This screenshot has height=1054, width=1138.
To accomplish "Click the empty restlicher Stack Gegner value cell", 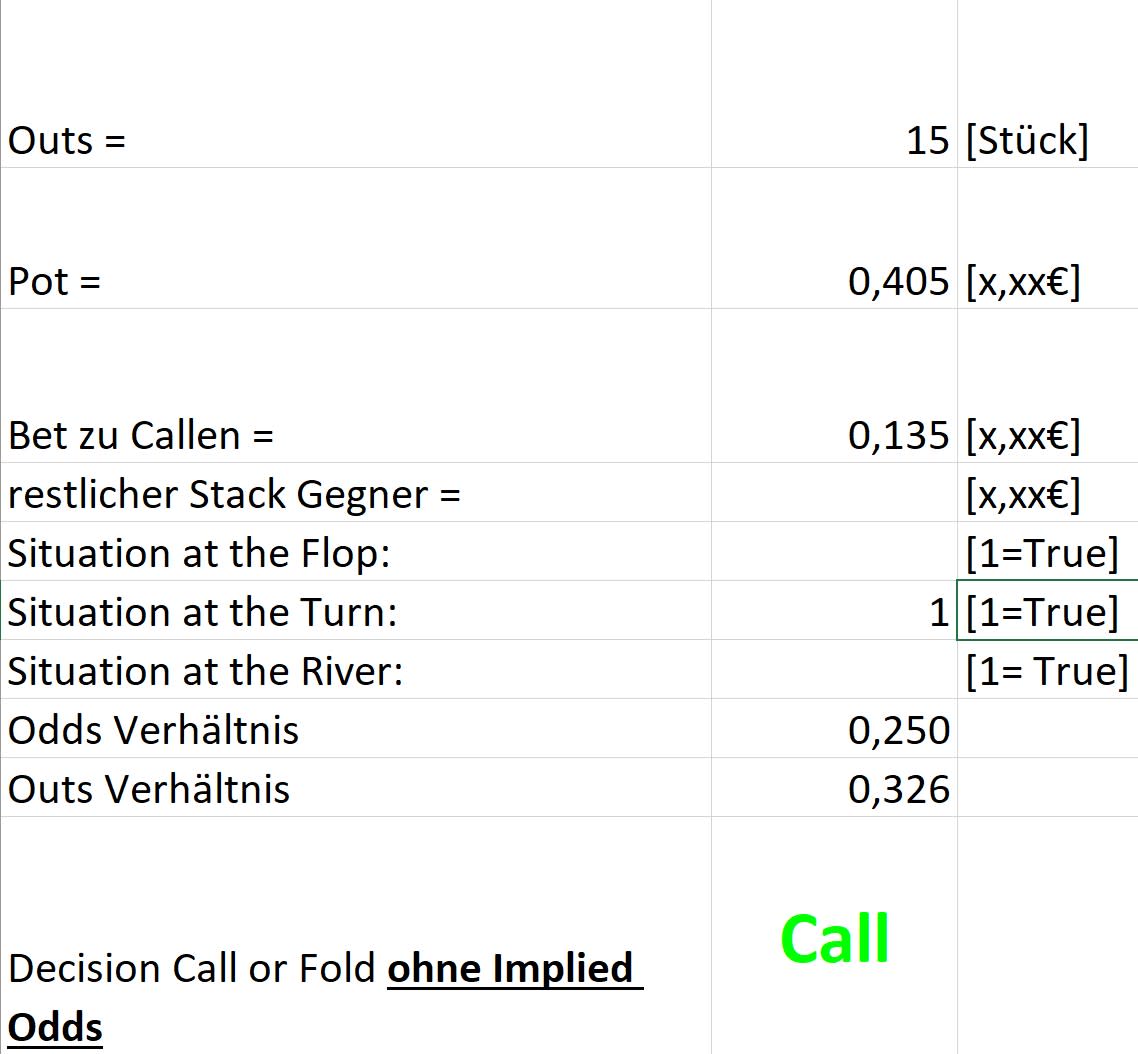I will point(834,492).
